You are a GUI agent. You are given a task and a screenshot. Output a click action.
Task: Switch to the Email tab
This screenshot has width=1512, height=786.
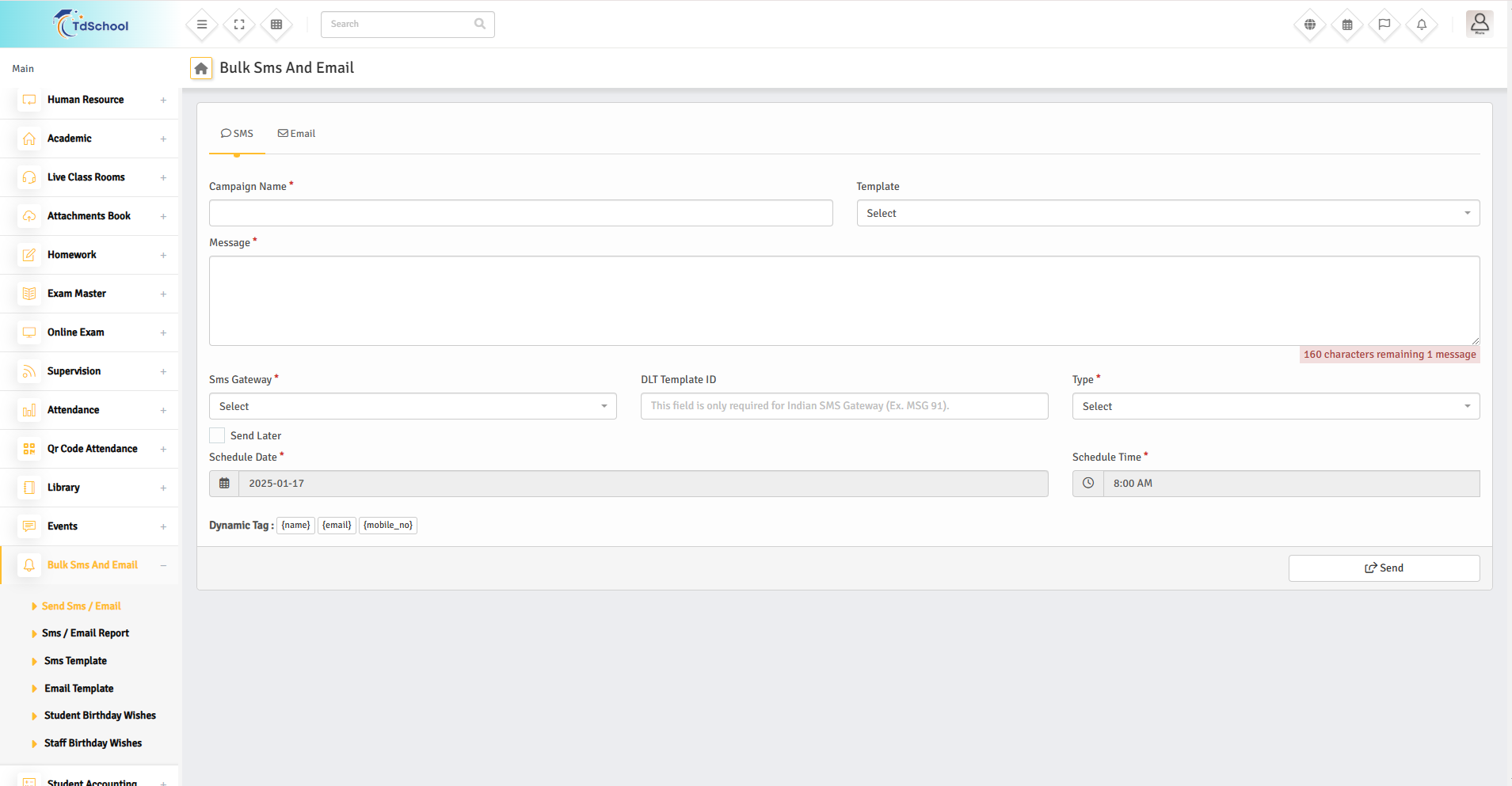coord(296,134)
